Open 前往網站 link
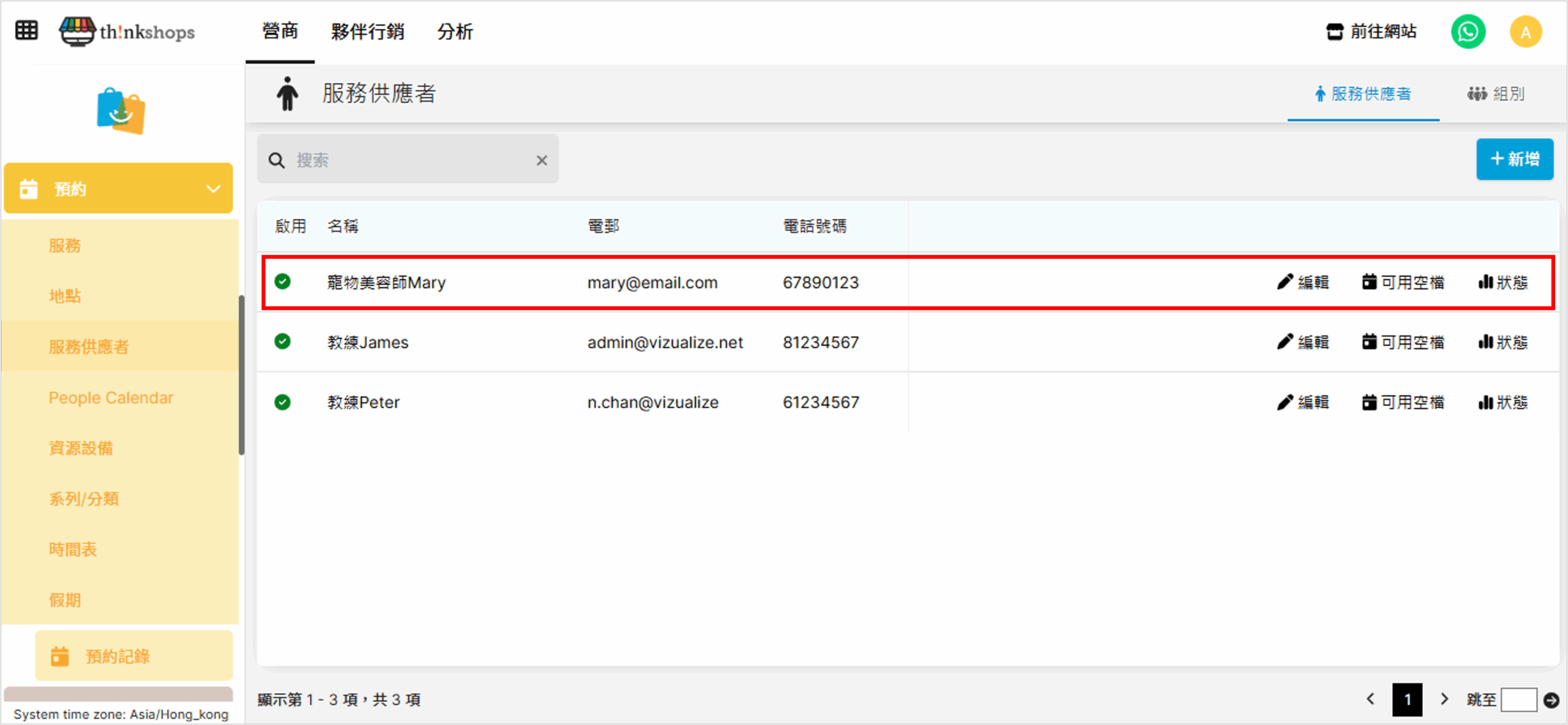Screen dimensions: 1568x725 click(x=1371, y=31)
